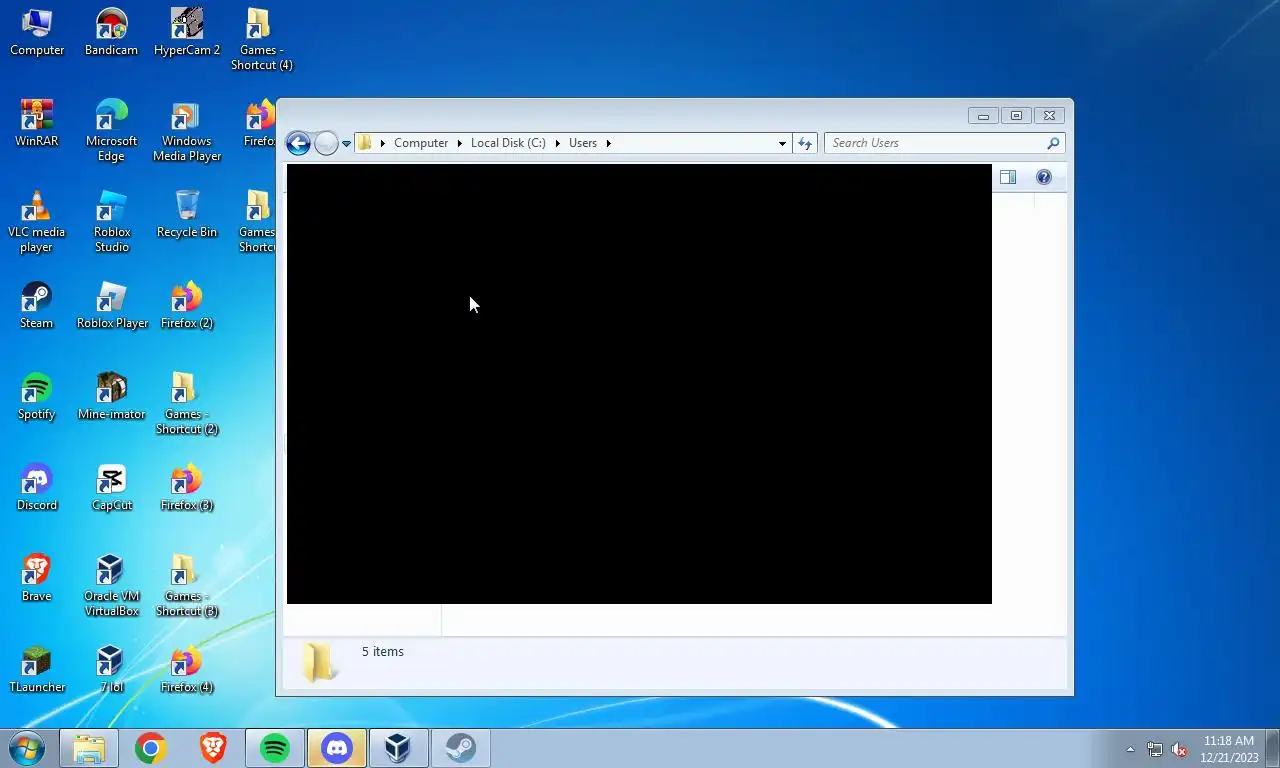Click the muted volume tray icon

pos(1180,749)
